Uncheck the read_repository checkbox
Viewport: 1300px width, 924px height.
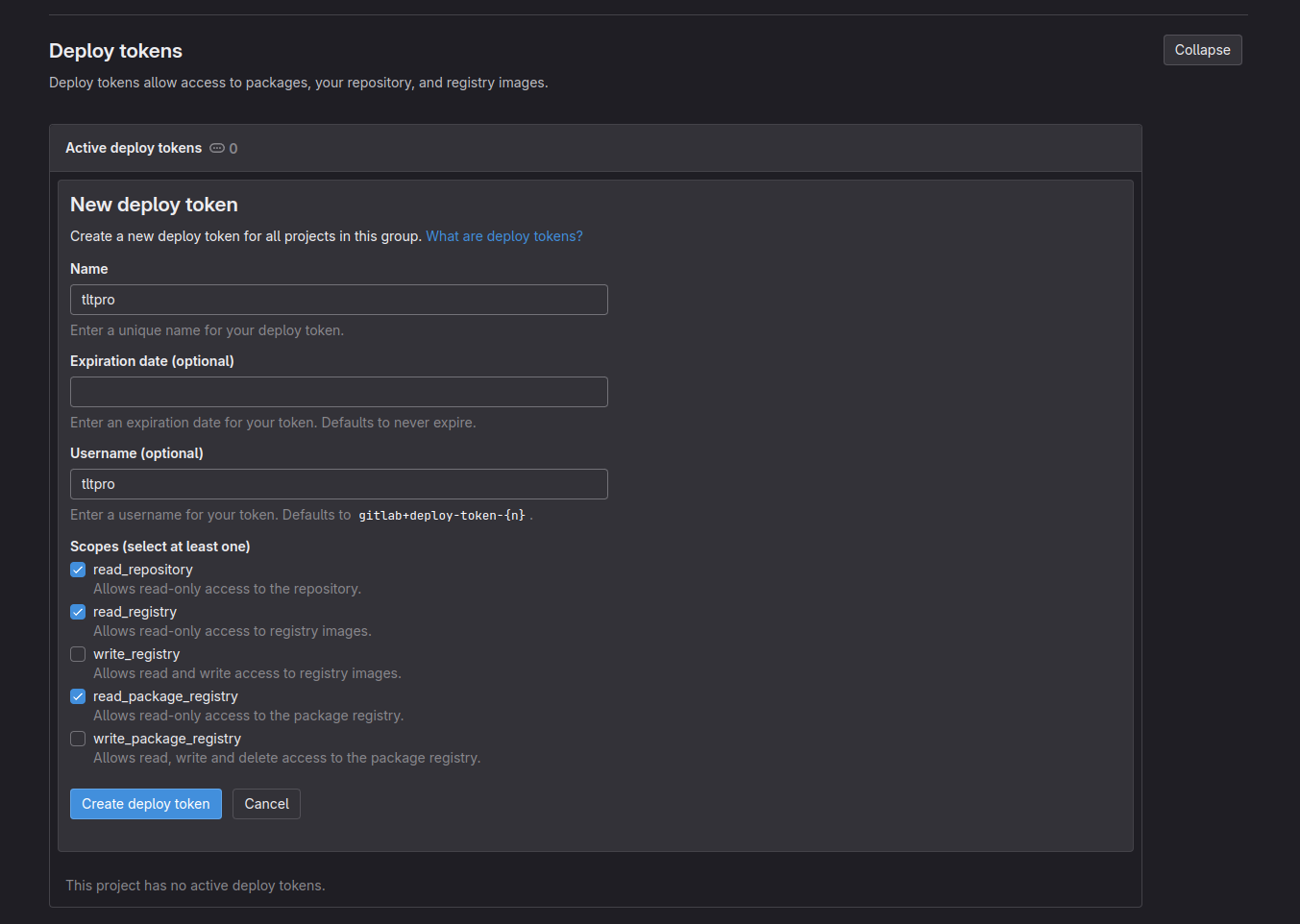click(78, 570)
